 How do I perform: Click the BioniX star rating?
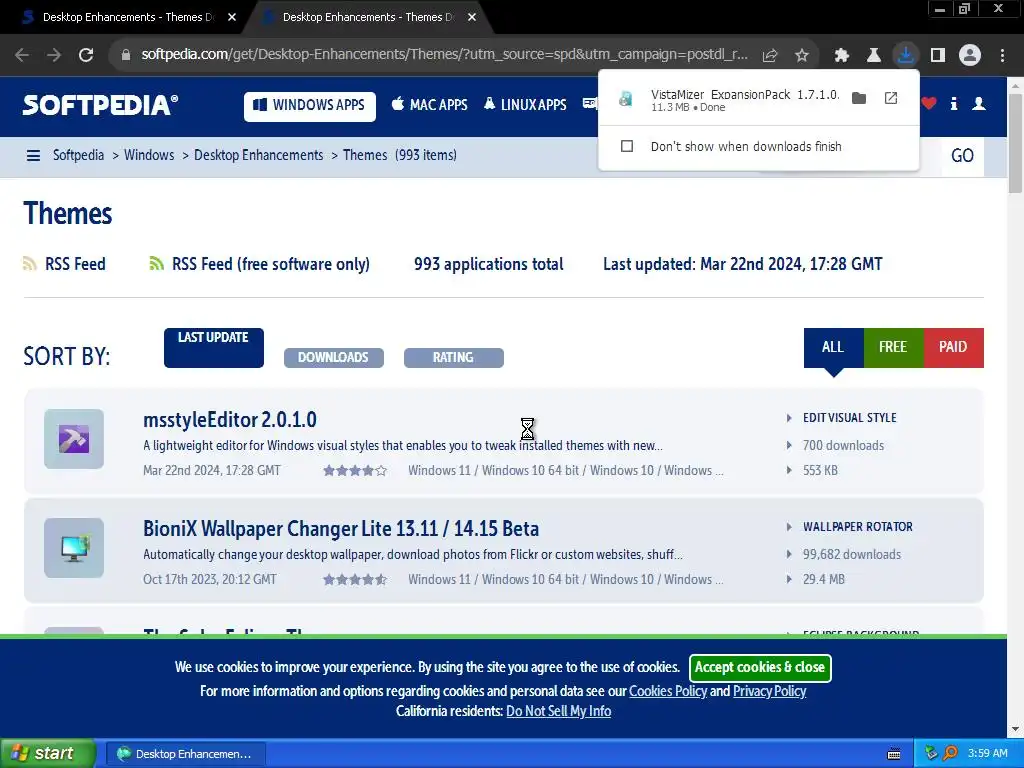tap(355, 579)
